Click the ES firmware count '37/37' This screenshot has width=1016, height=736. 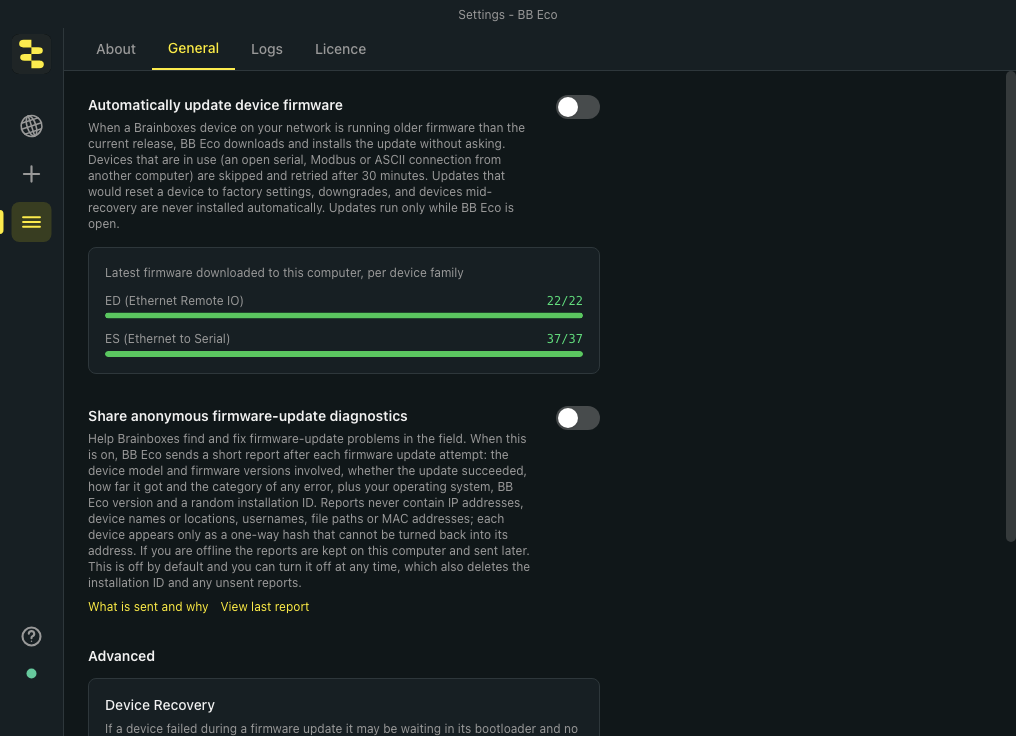[x=564, y=339]
